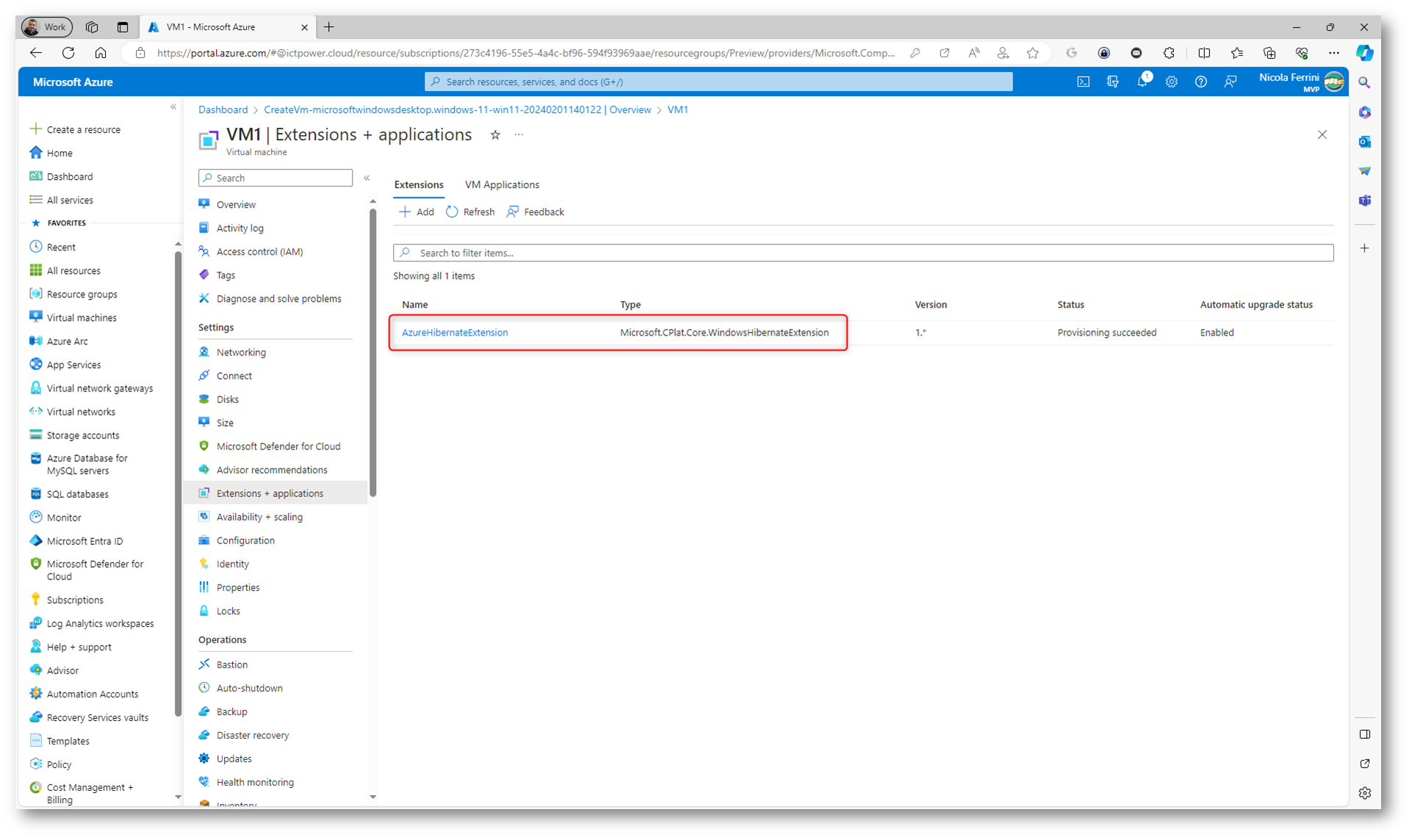1412x840 pixels.
Task: Refresh the extensions list
Action: coord(470,212)
